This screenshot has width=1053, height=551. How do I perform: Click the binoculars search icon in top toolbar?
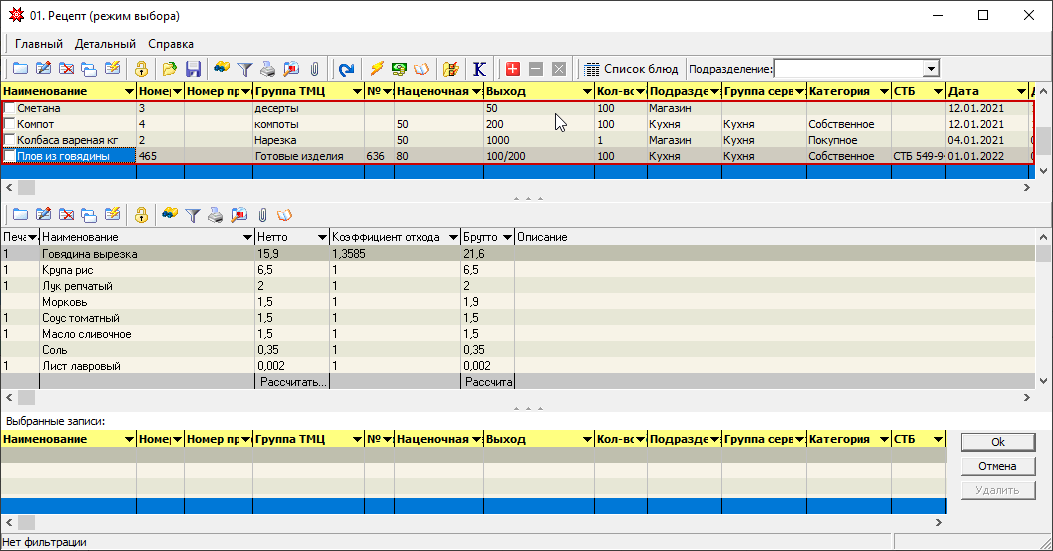click(222, 69)
